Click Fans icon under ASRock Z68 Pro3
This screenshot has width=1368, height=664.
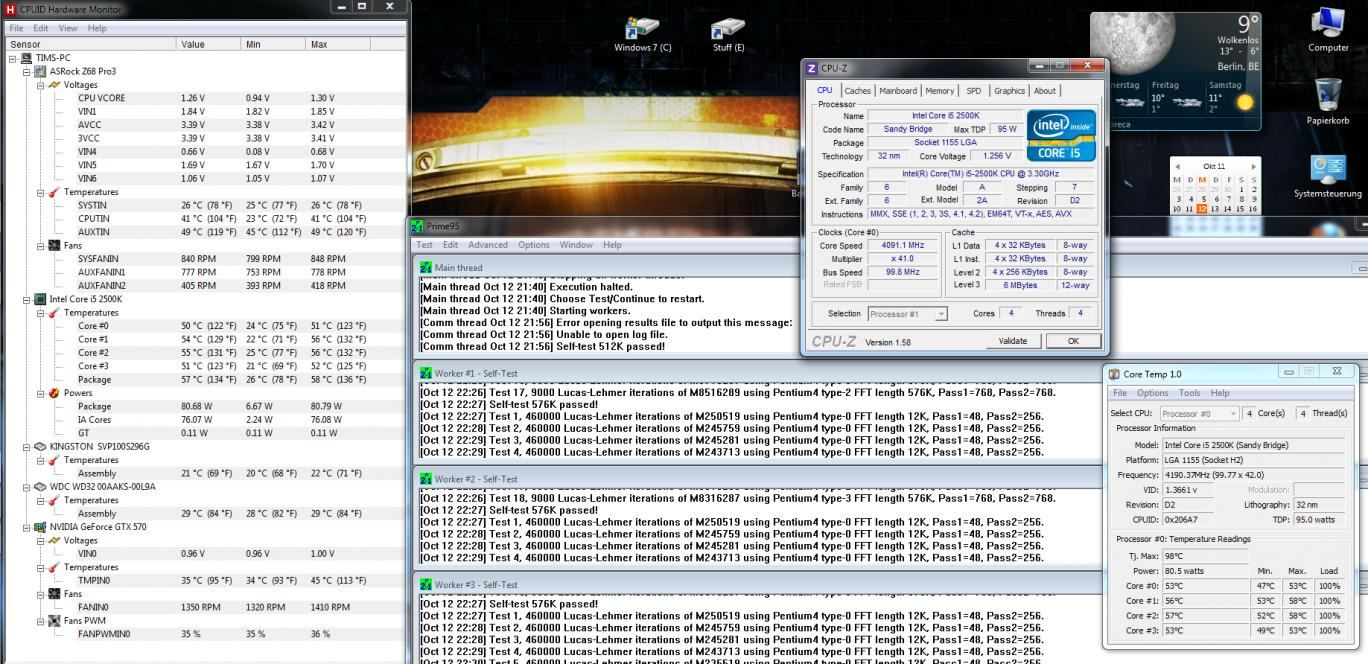click(55, 245)
